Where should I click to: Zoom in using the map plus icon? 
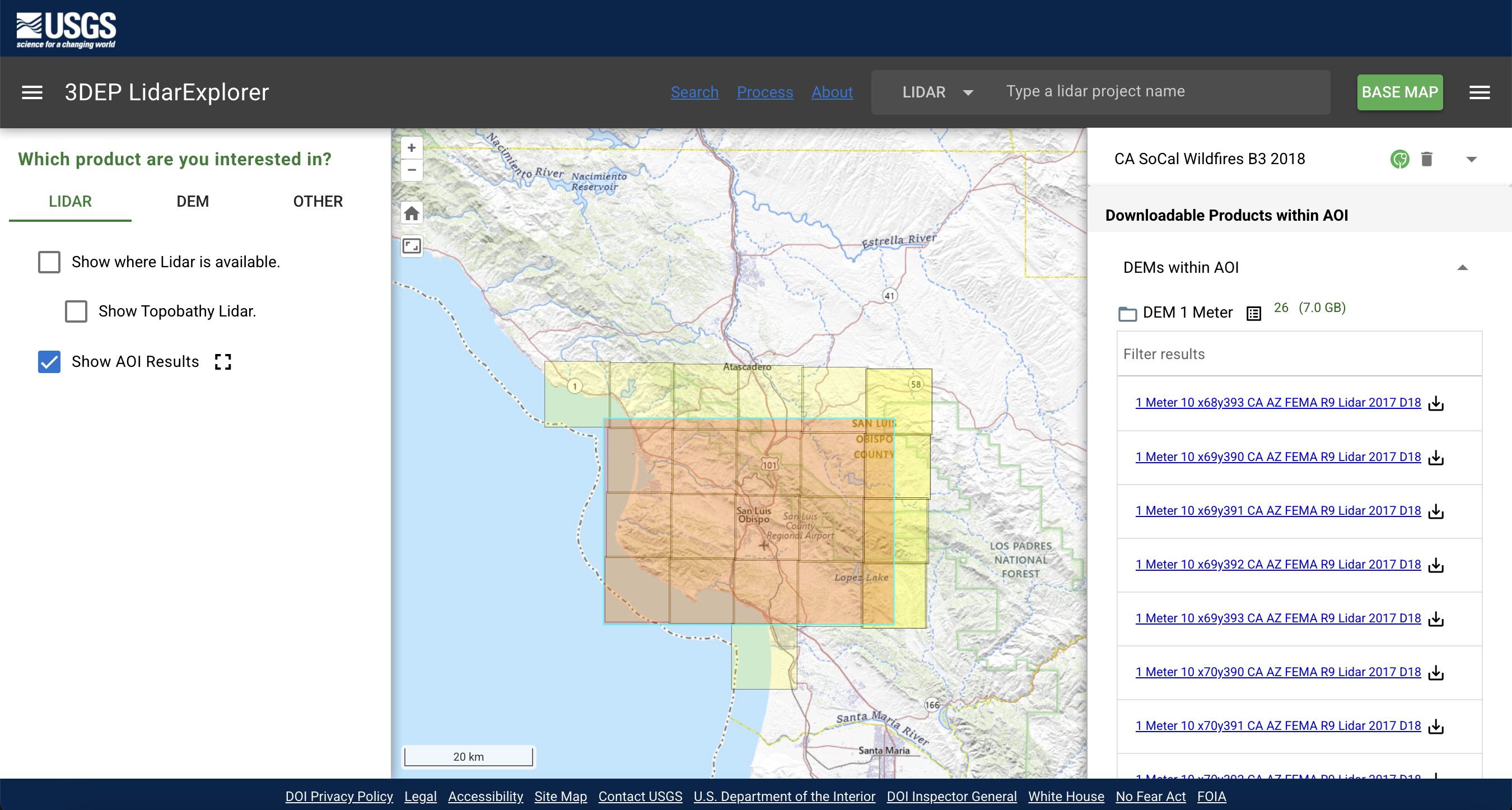tap(412, 147)
